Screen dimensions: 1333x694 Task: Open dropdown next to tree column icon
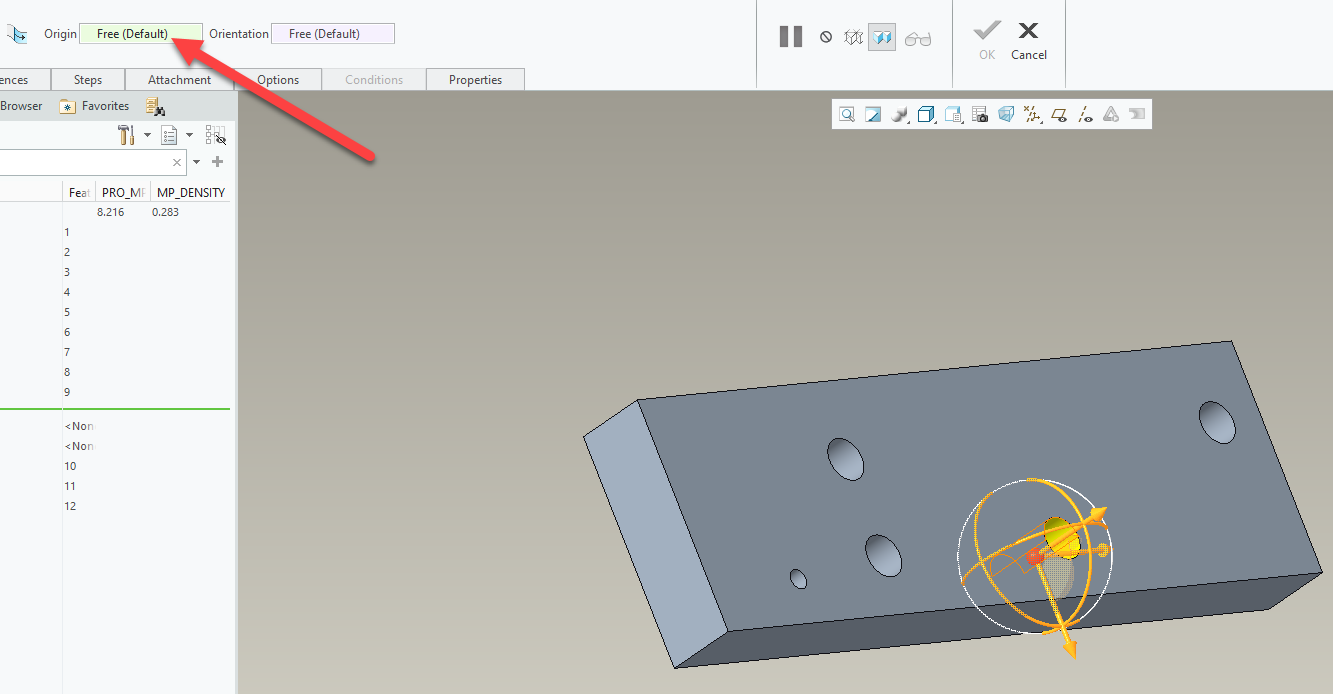tap(190, 134)
